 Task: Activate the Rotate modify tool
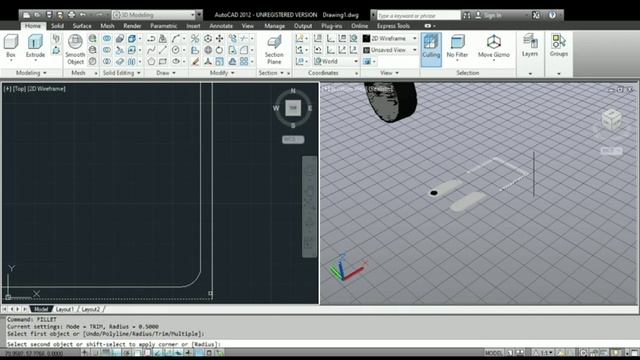(x=220, y=50)
